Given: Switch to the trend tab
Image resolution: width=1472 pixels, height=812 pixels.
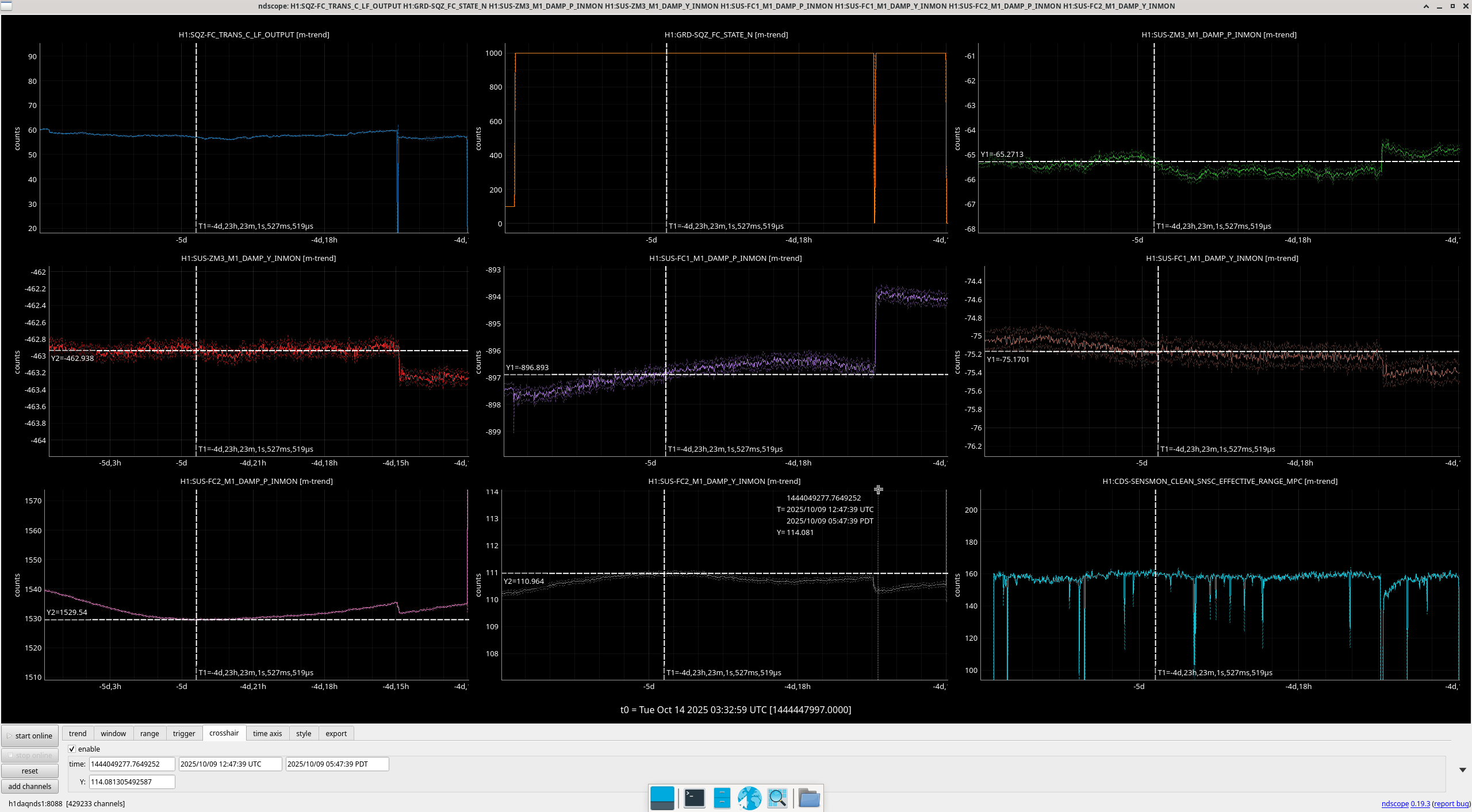Looking at the screenshot, I should tap(78, 733).
